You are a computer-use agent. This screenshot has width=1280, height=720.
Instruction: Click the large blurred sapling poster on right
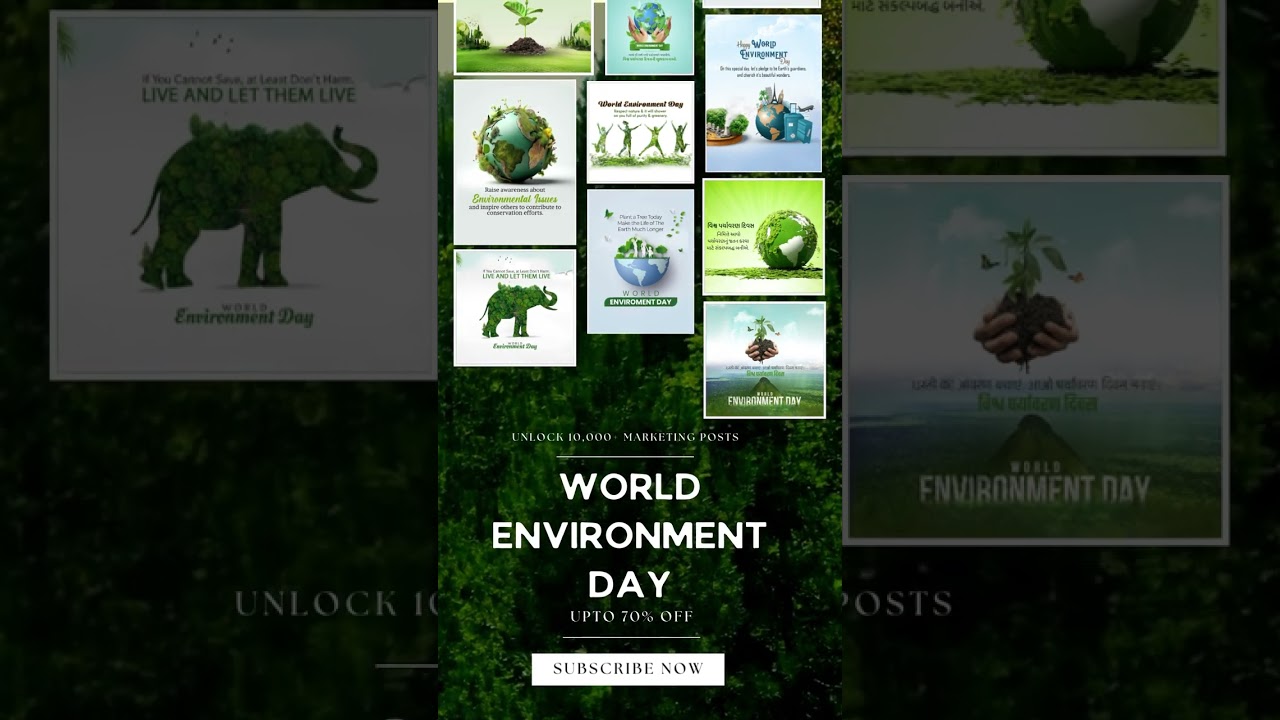coord(1035,361)
